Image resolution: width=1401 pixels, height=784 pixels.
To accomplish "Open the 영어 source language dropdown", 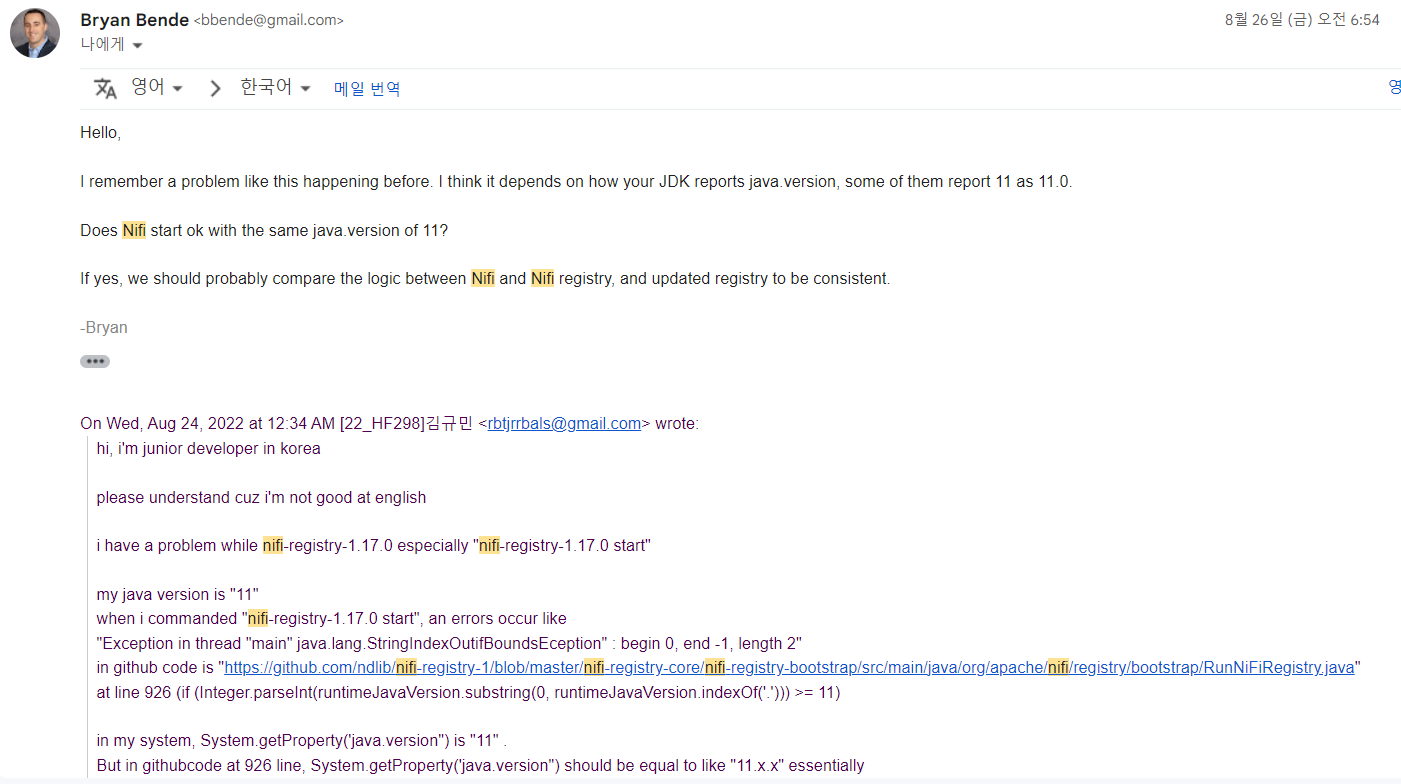I will pyautogui.click(x=158, y=88).
